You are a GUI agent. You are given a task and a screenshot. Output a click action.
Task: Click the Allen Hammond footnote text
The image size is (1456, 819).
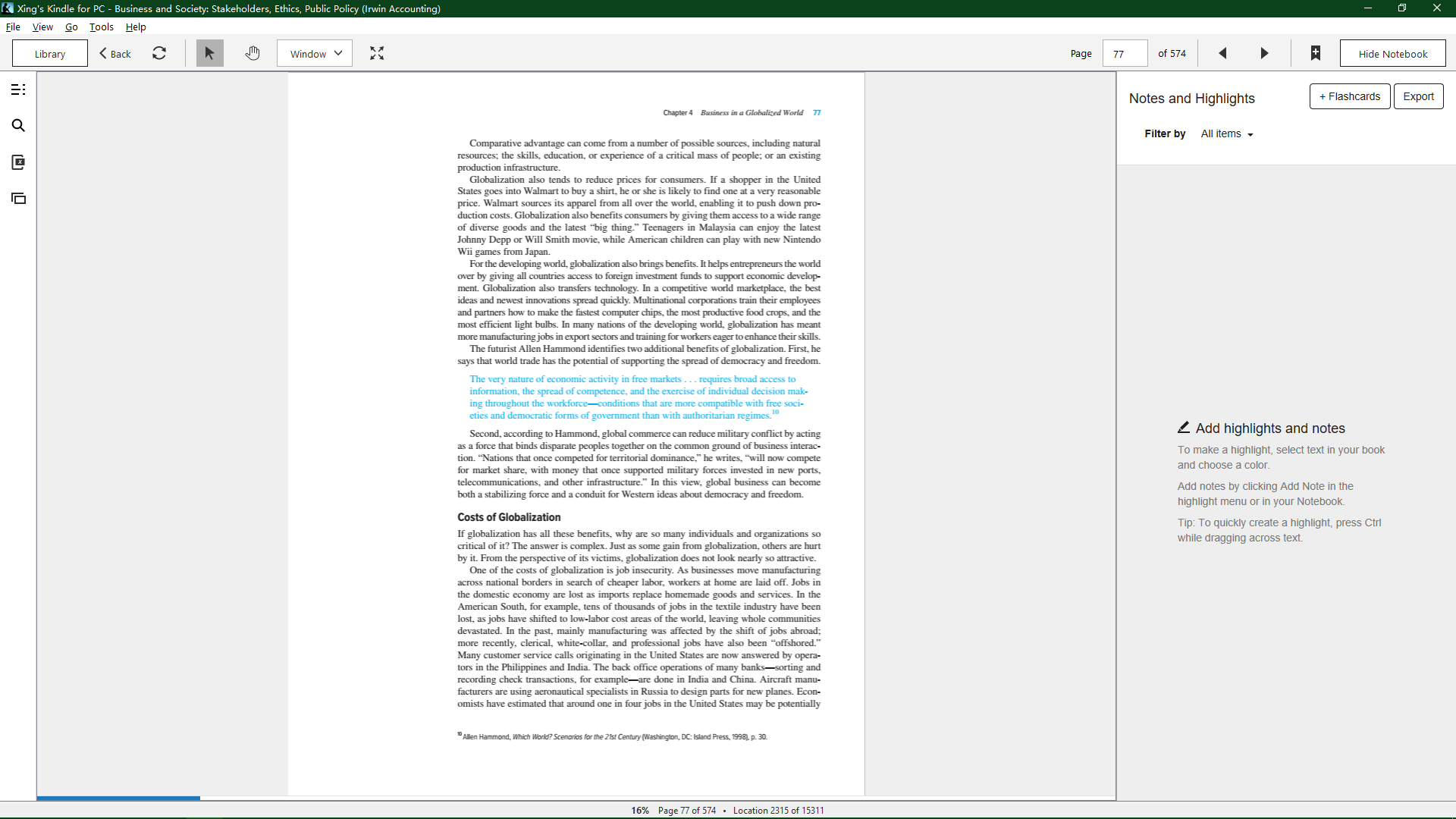pos(613,736)
